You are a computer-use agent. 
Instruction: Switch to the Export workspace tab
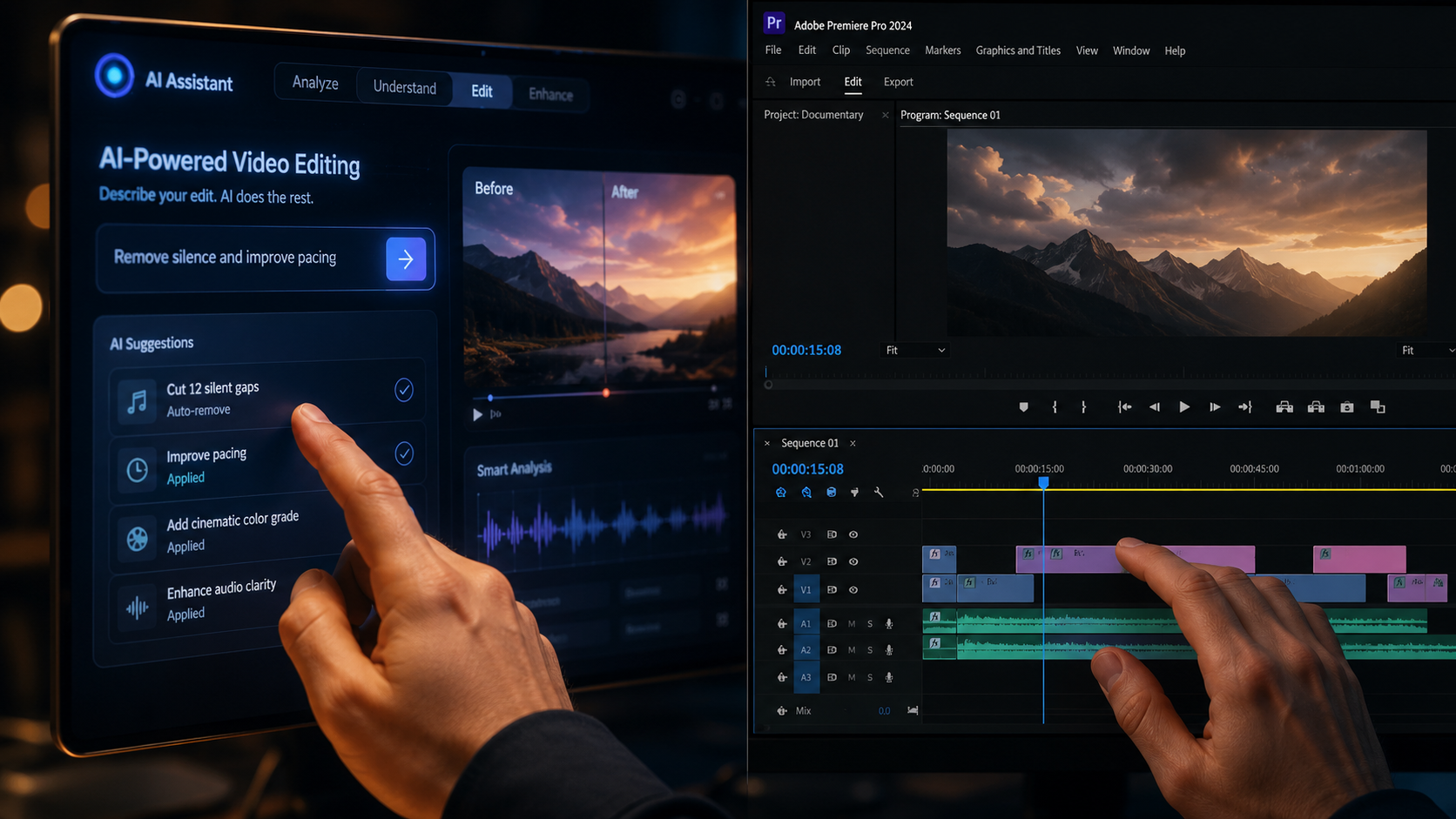898,82
